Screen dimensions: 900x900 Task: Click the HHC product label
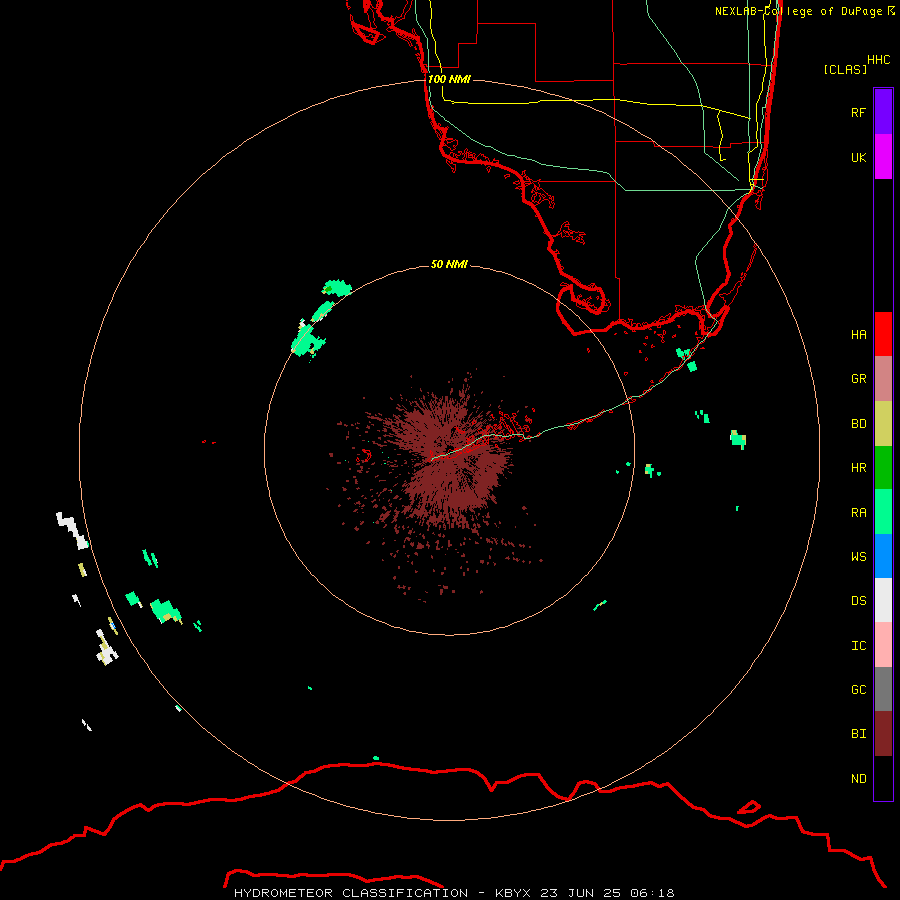point(878,60)
